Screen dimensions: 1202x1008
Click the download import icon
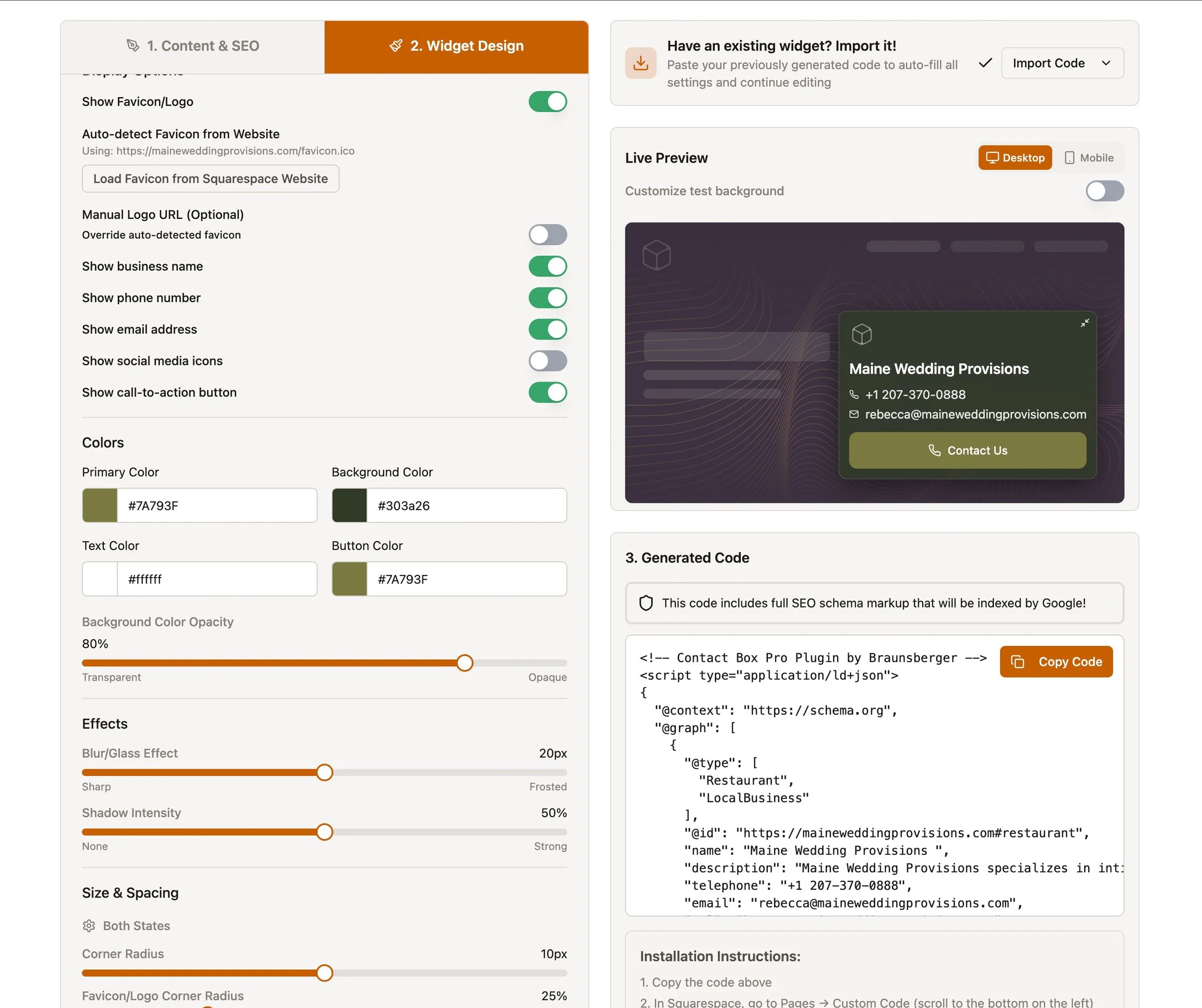click(640, 63)
